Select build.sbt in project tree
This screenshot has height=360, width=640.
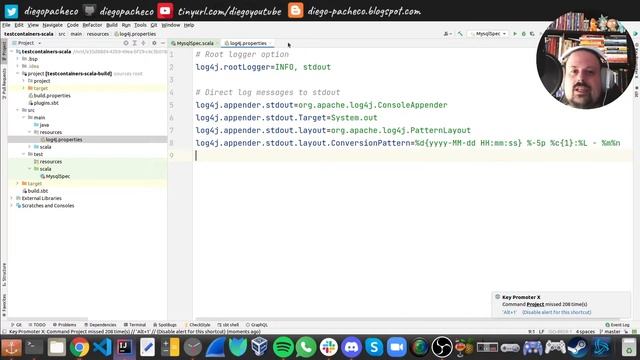35,191
